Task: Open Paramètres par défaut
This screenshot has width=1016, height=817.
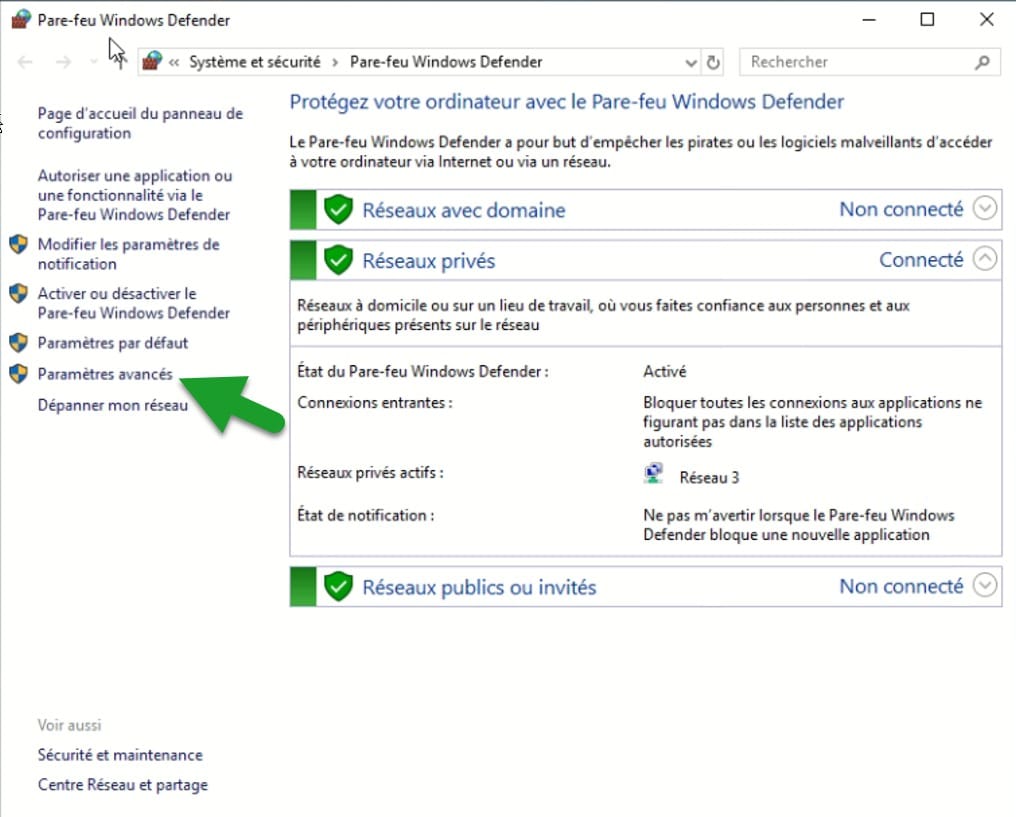Action: click(113, 343)
